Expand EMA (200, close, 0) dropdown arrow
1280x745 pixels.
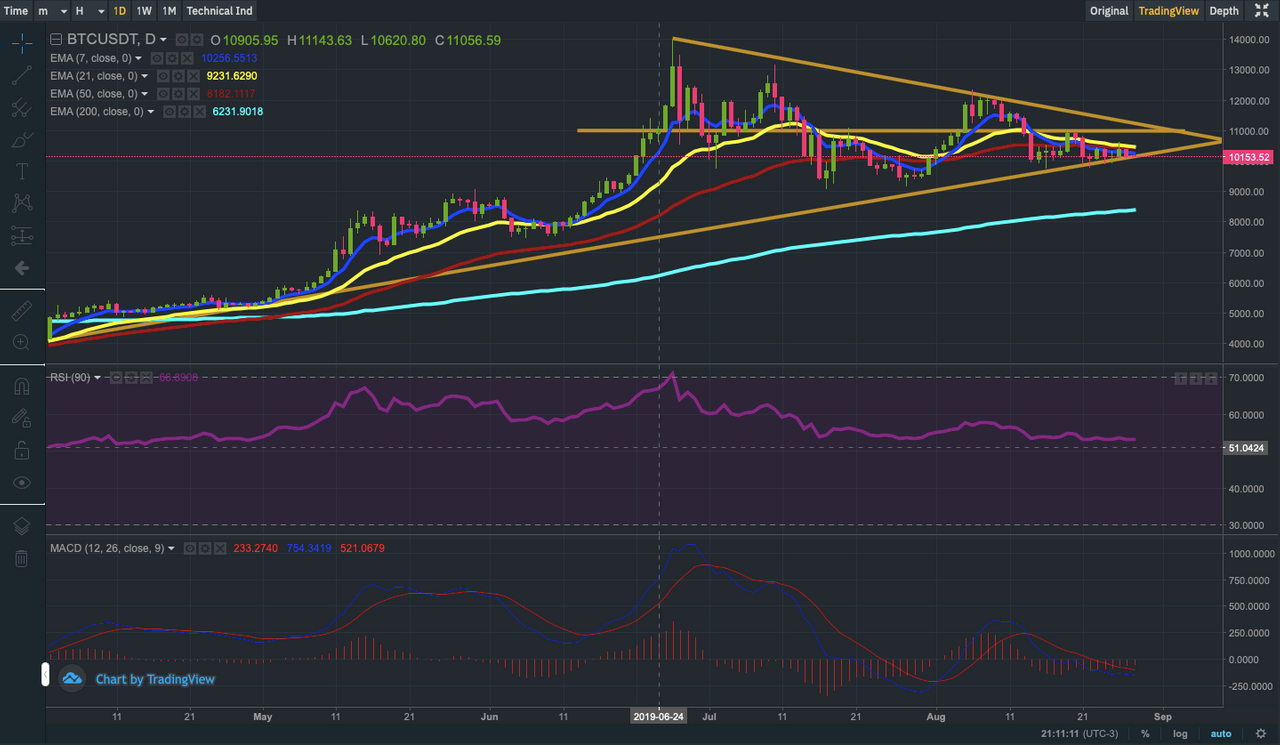tap(150, 112)
